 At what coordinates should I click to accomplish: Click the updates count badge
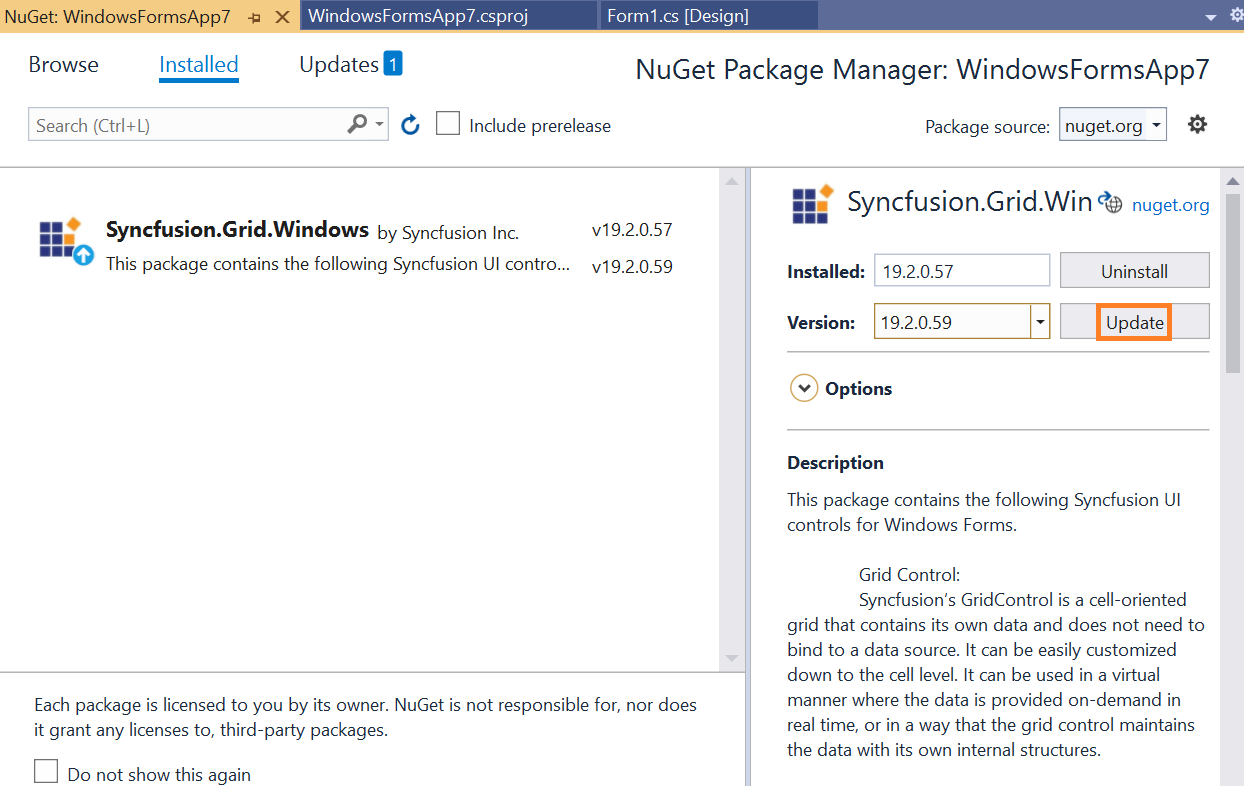[393, 64]
